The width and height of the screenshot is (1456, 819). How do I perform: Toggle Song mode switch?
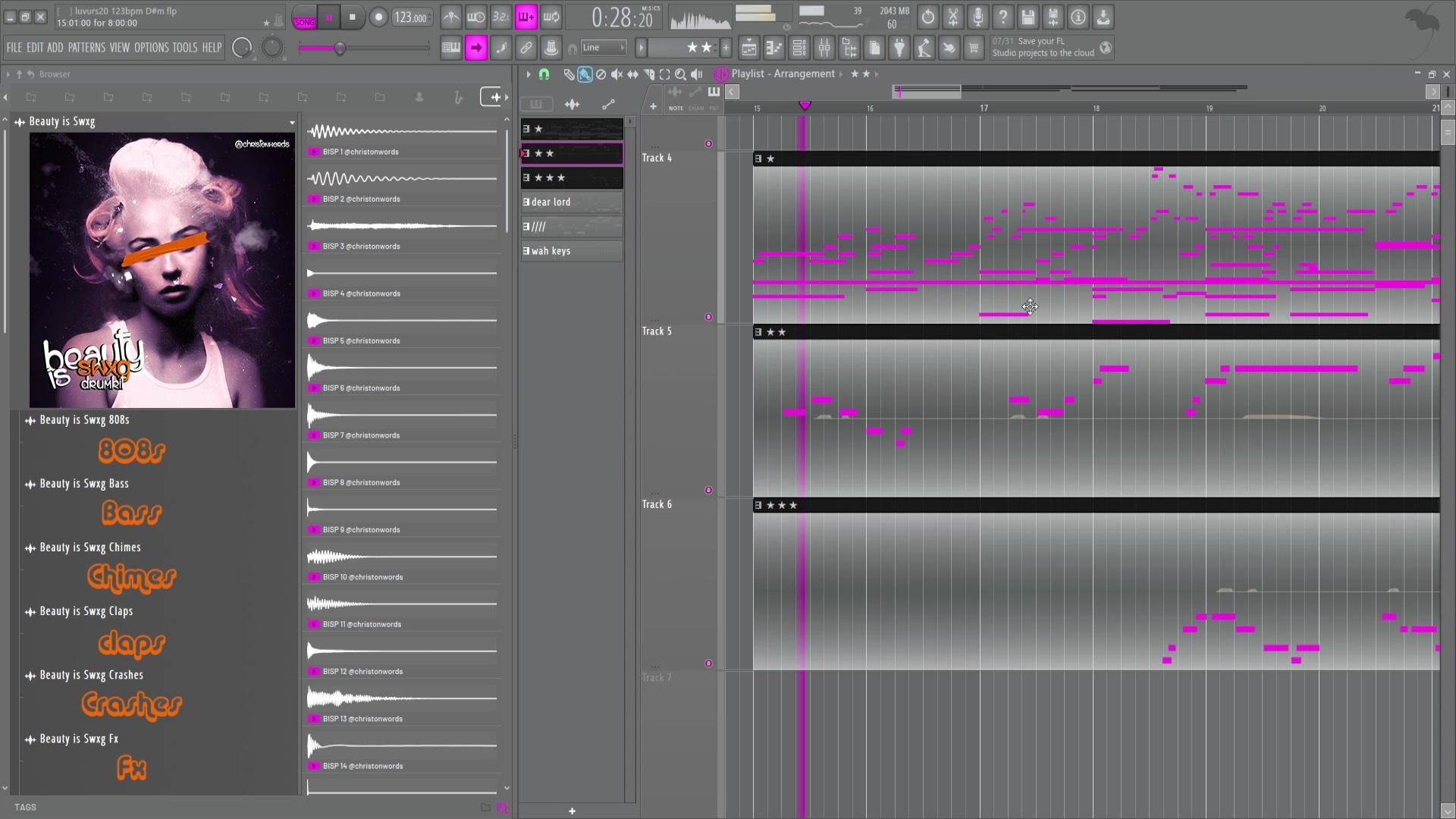click(x=304, y=17)
